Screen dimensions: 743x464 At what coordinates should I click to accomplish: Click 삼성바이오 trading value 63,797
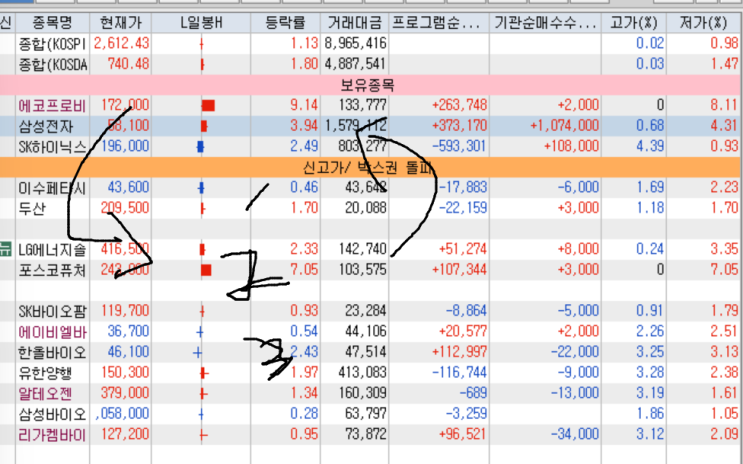coord(366,414)
